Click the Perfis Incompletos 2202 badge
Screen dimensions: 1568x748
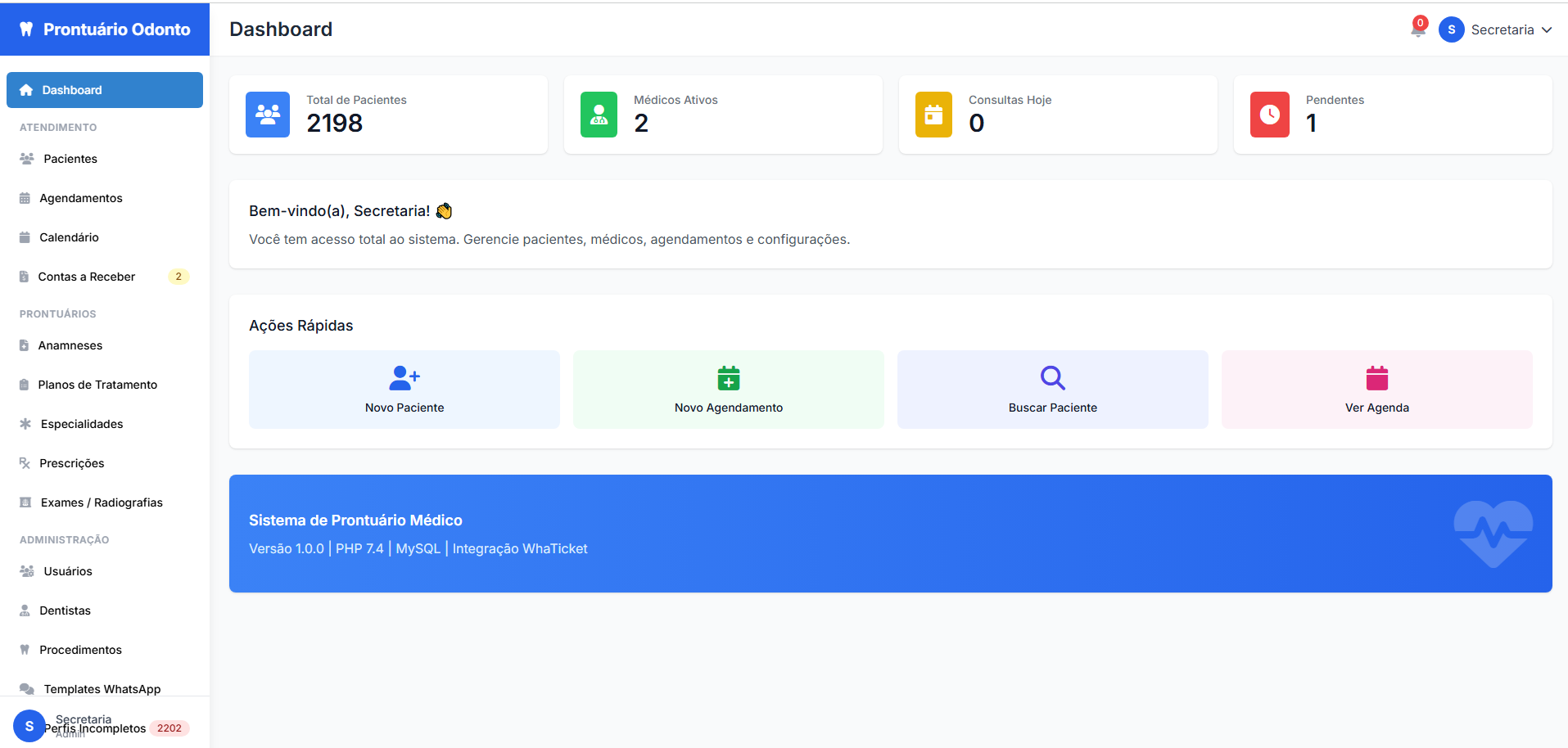pyautogui.click(x=169, y=728)
